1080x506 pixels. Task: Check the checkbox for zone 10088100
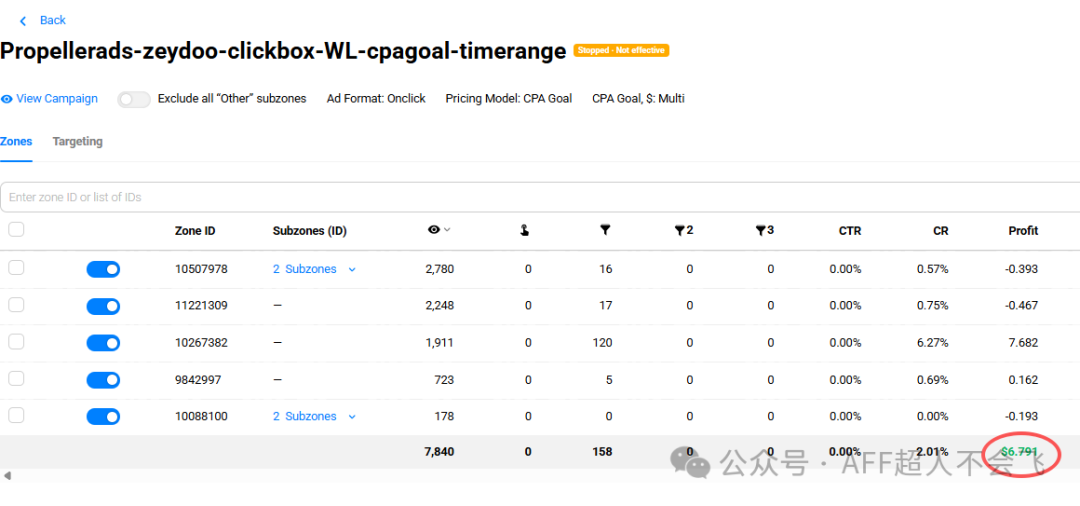click(16, 415)
